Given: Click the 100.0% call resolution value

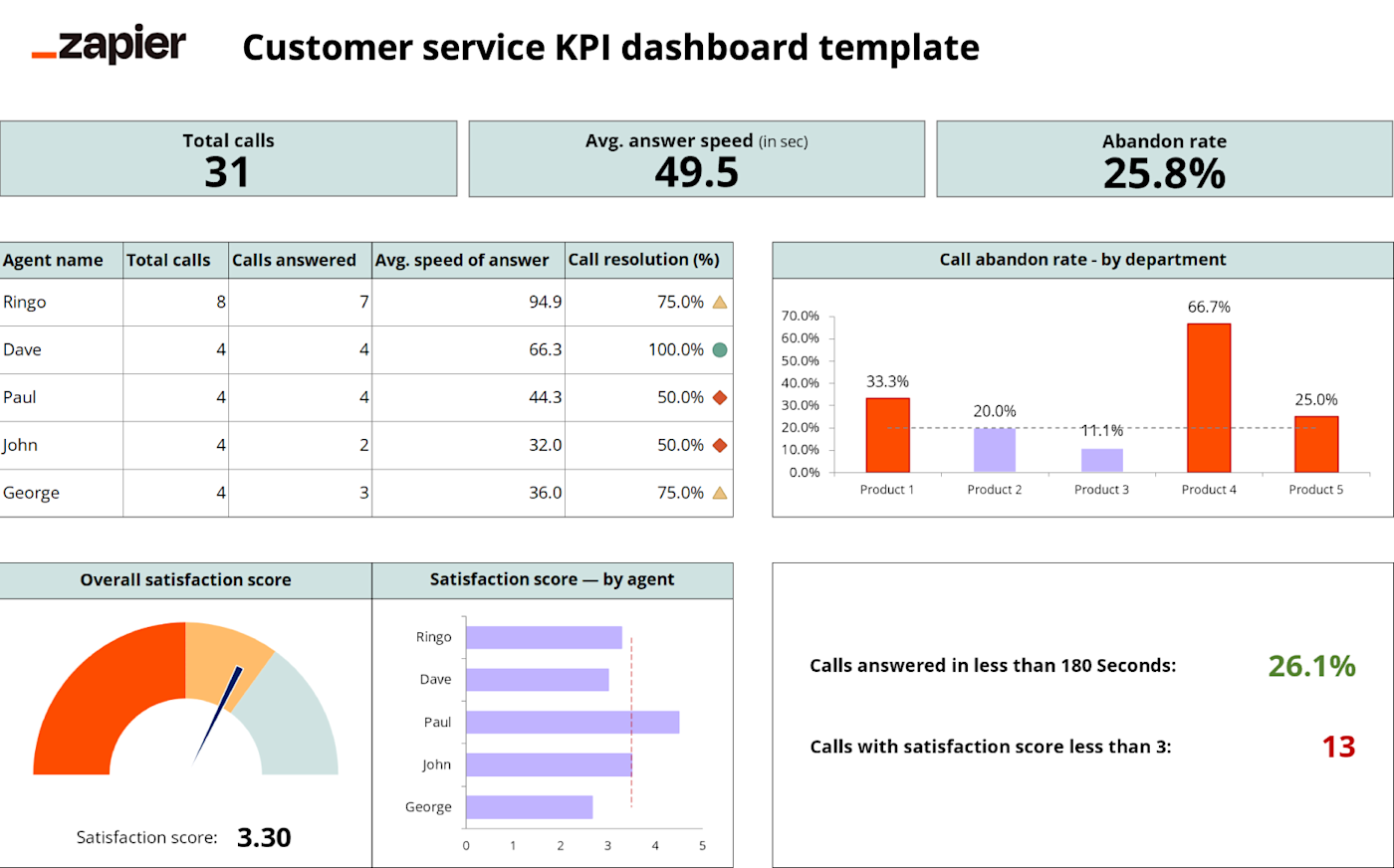Looking at the screenshot, I should point(676,350).
